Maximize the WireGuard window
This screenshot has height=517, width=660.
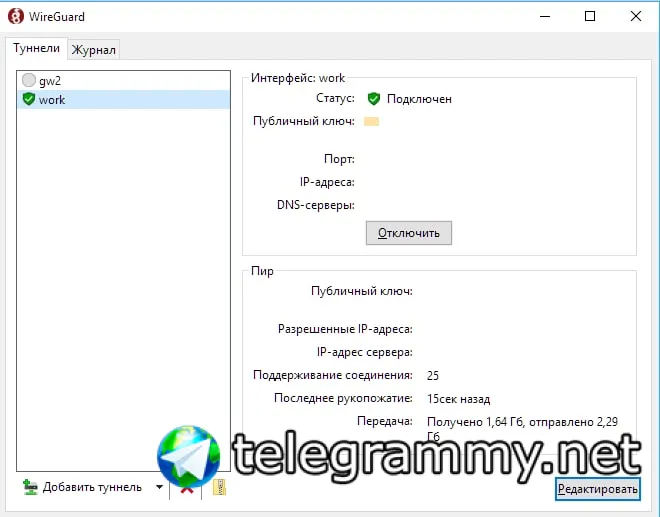(x=590, y=16)
